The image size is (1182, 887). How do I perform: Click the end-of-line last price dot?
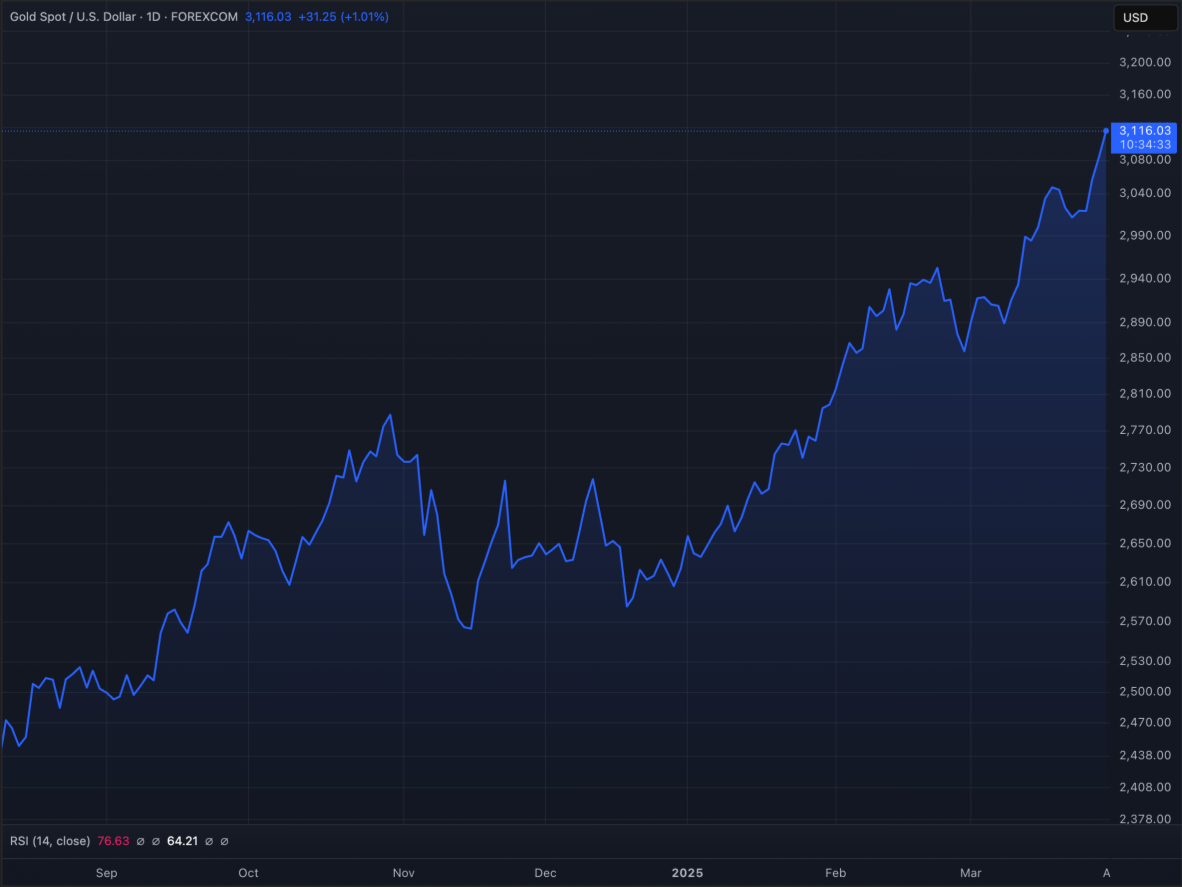pos(1106,130)
